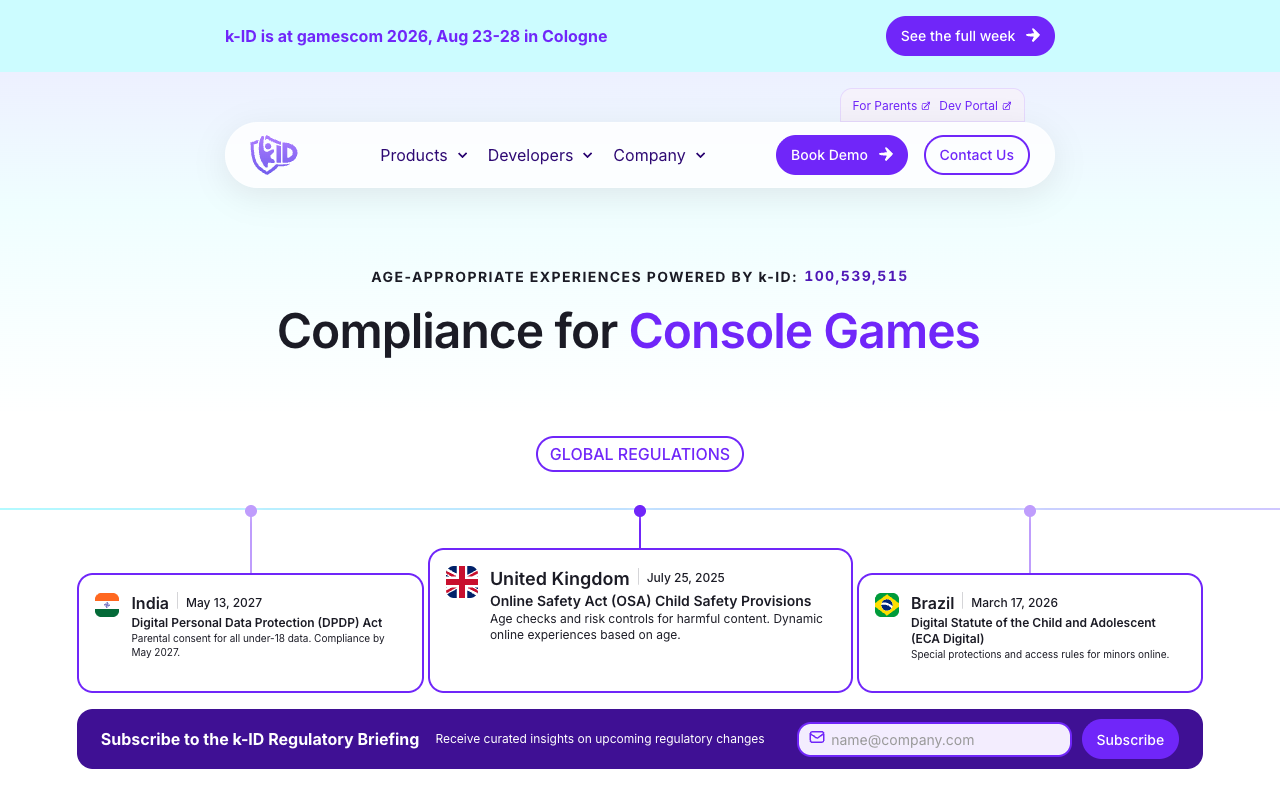This screenshot has width=1280, height=800.
Task: Expand the Developers dropdown chevron
Action: pos(588,155)
